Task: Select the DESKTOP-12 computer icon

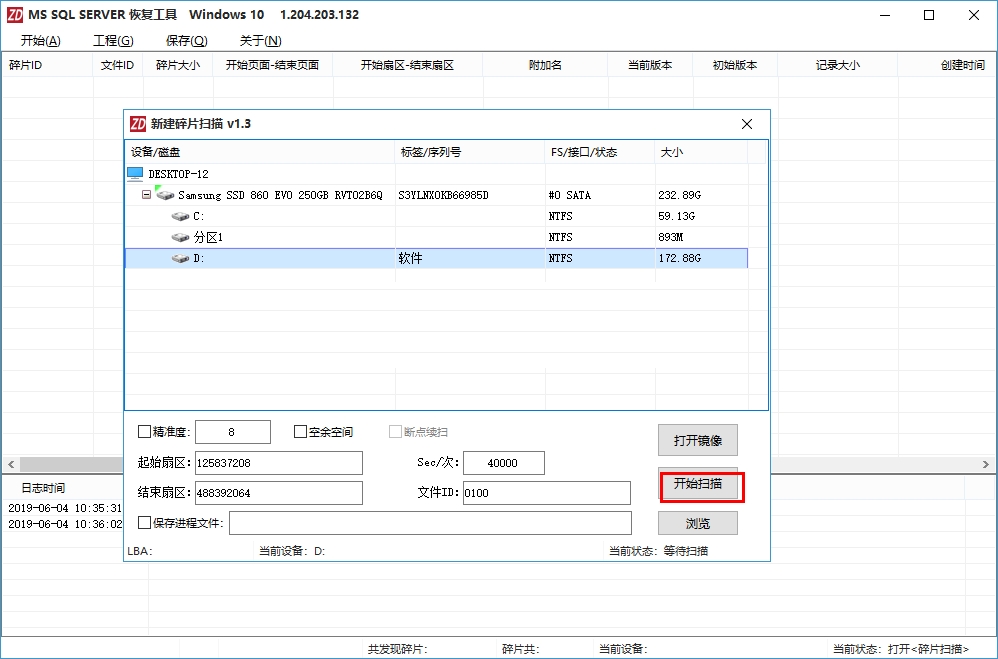Action: point(134,174)
